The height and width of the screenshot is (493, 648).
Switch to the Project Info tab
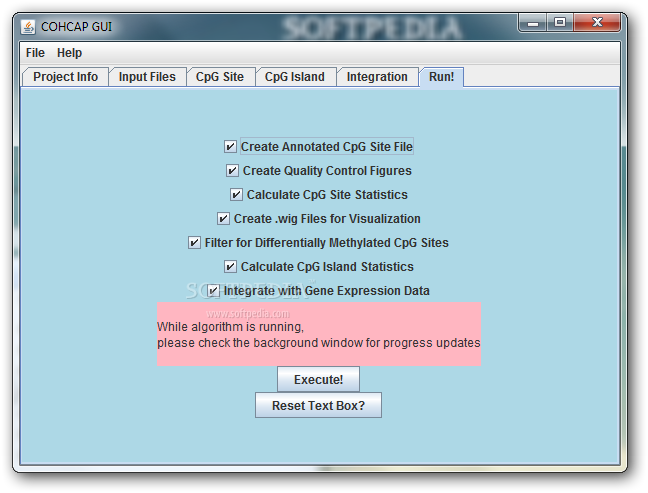(x=65, y=77)
